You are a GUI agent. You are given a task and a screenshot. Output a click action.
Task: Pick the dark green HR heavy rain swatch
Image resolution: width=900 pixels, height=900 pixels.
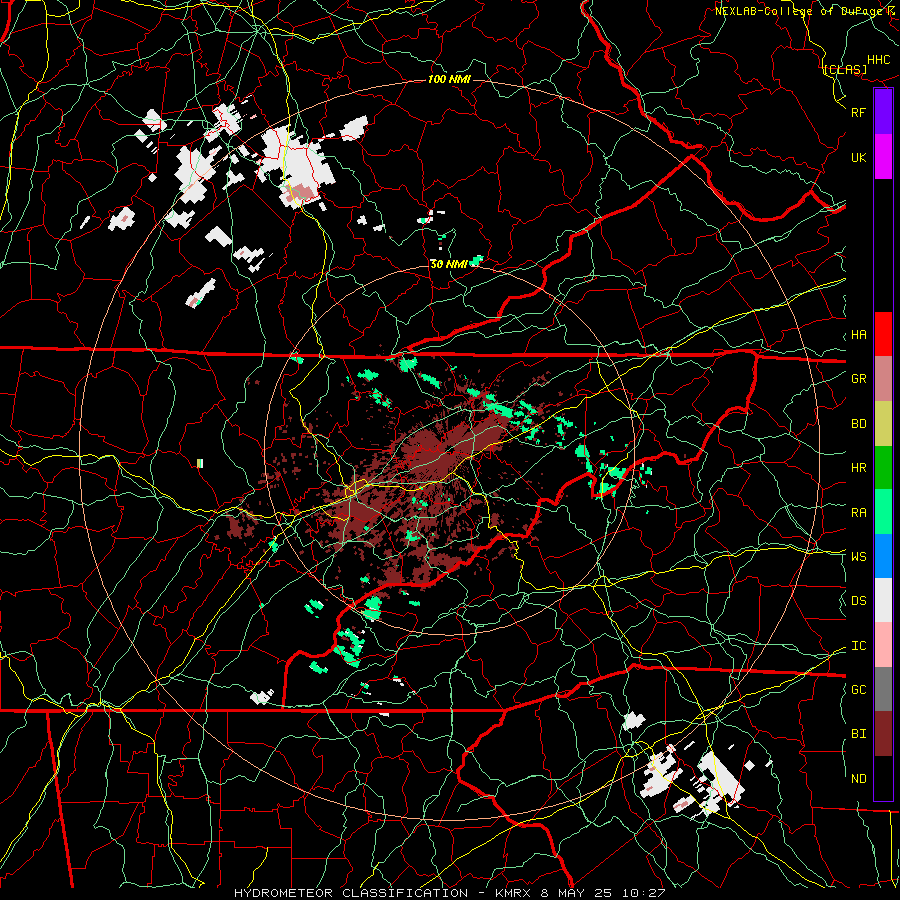(883, 468)
